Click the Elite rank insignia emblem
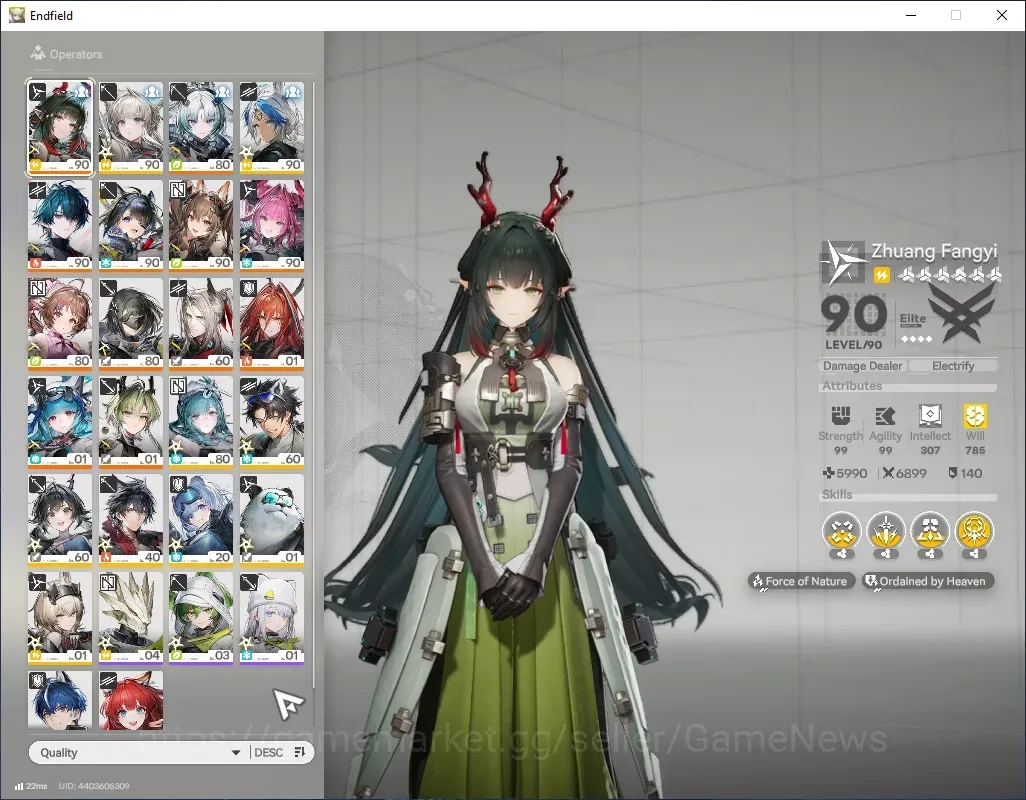Screen dimensions: 1026x800 (961, 316)
